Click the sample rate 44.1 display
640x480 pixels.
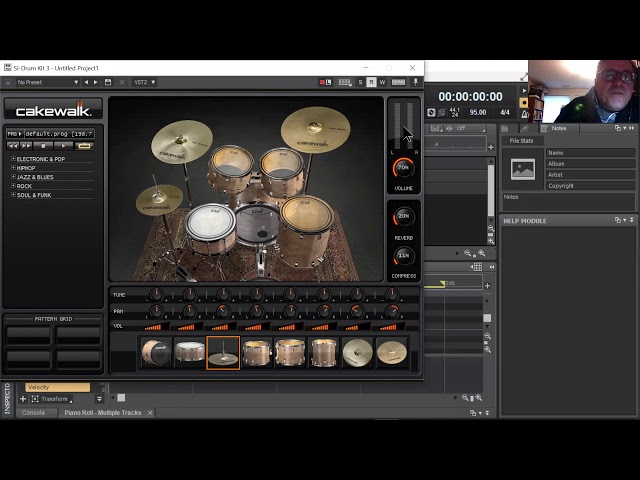coord(454,112)
